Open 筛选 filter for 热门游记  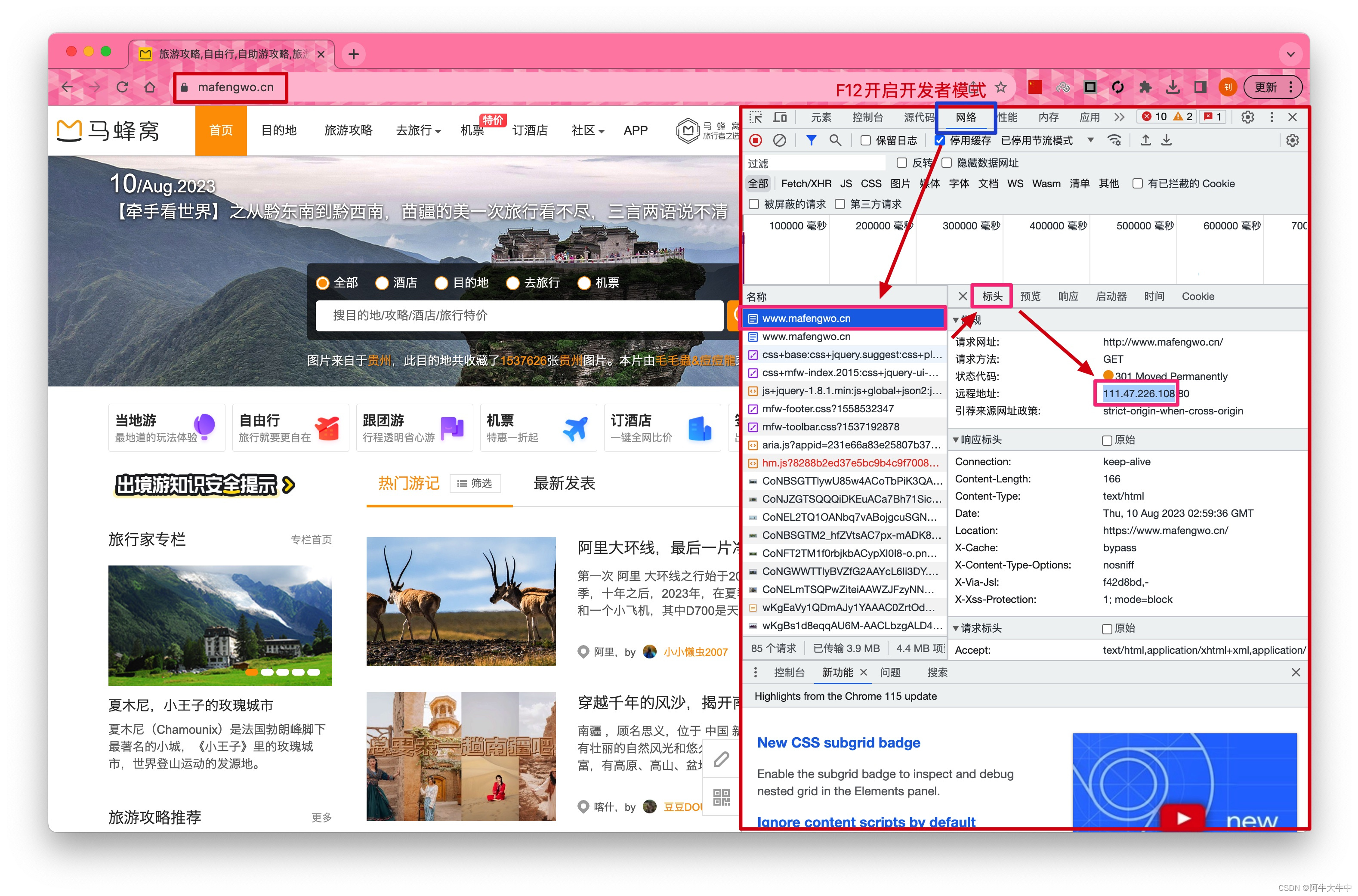(475, 483)
